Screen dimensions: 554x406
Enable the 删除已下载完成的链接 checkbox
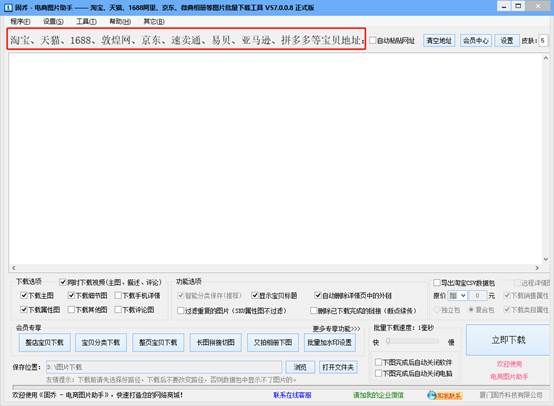tap(313, 311)
